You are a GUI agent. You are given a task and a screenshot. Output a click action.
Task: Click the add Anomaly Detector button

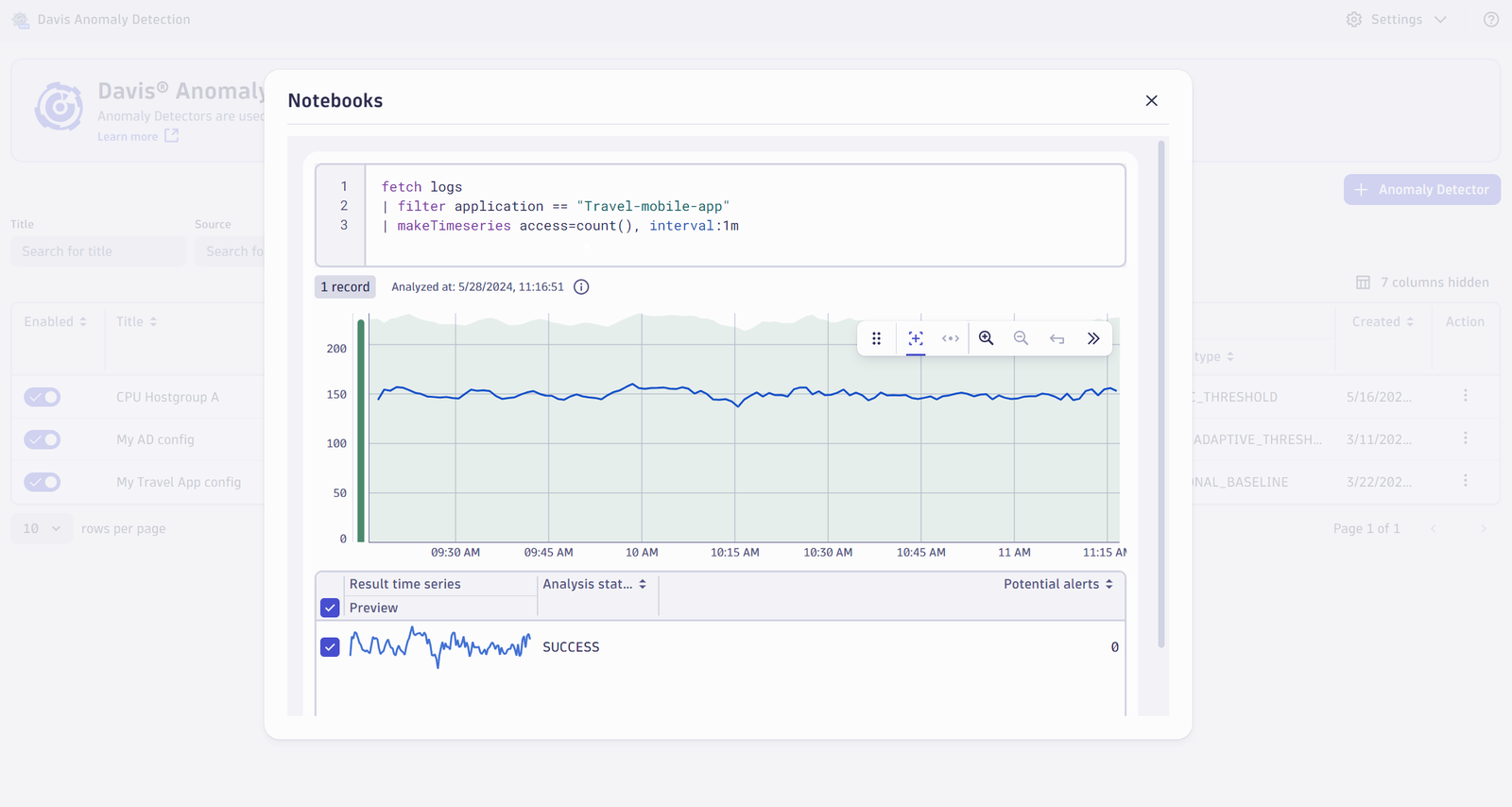pyautogui.click(x=1422, y=190)
